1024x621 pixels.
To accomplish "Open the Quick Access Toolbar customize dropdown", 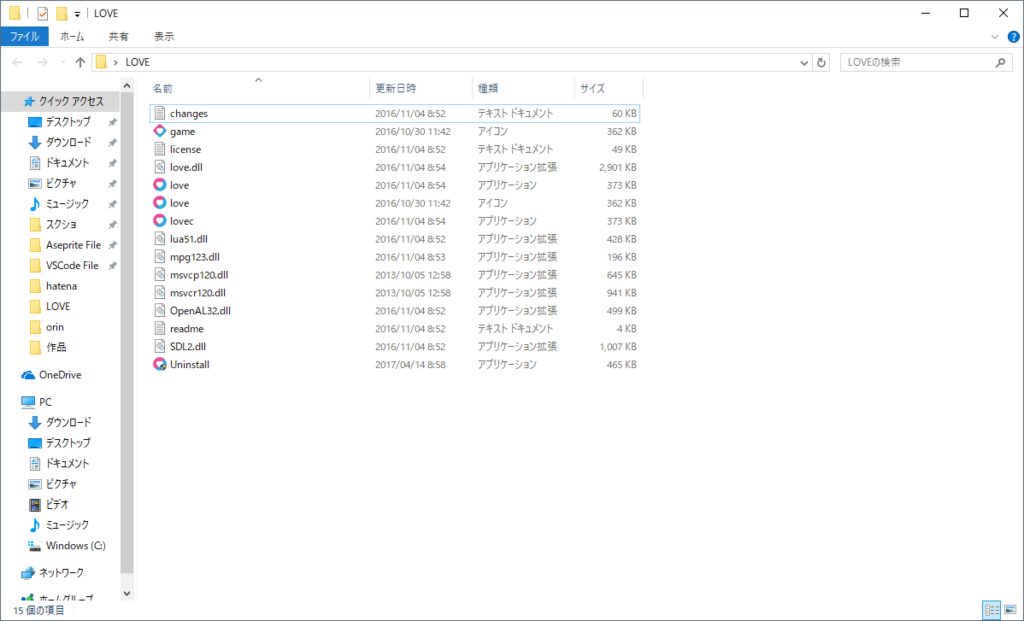I will [77, 14].
